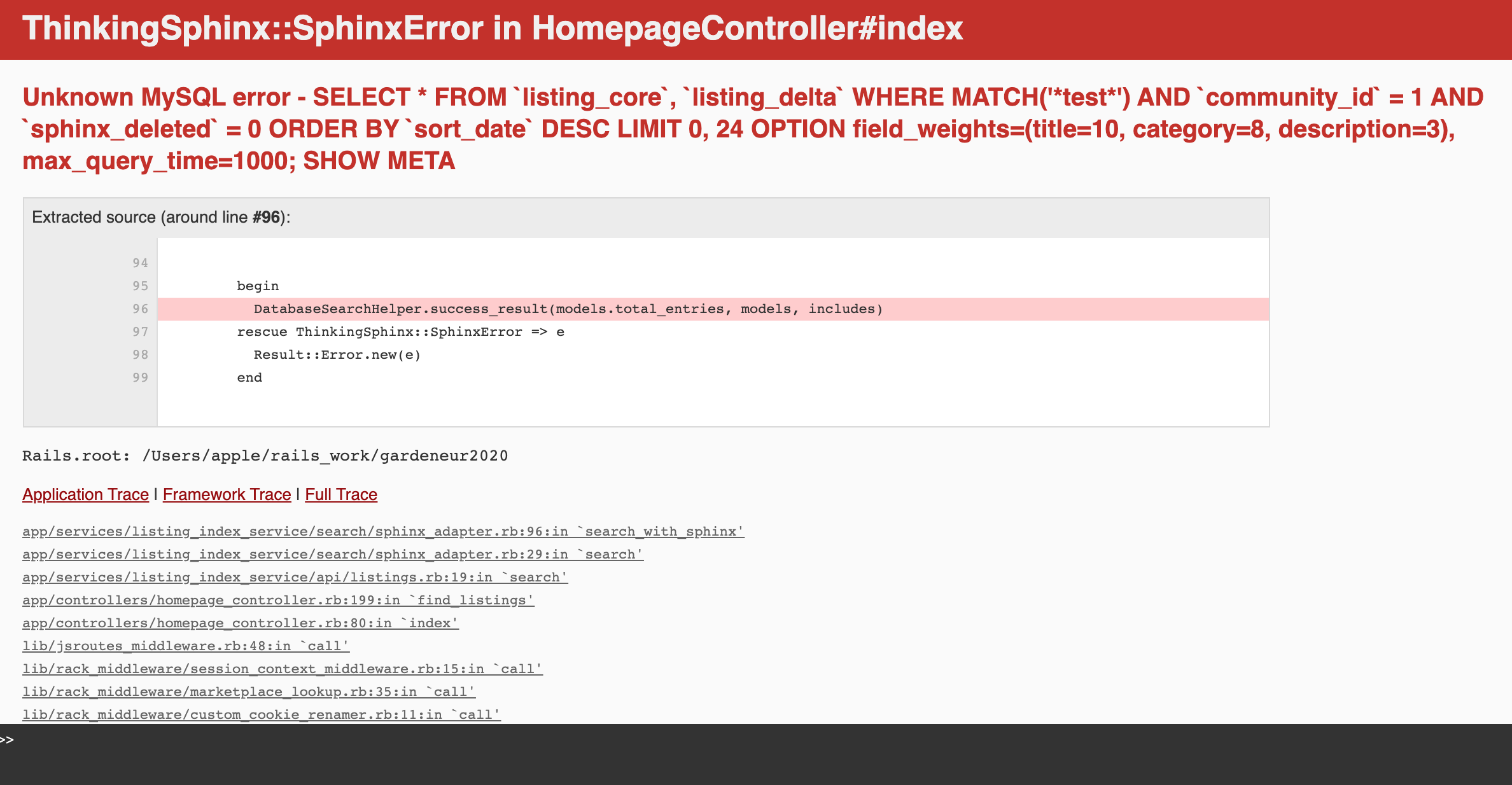Show the Full Trace

(341, 494)
